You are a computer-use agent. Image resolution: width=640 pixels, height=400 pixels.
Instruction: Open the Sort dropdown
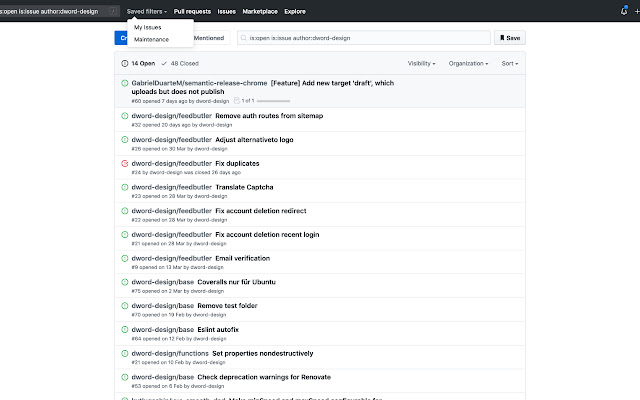(x=509, y=63)
